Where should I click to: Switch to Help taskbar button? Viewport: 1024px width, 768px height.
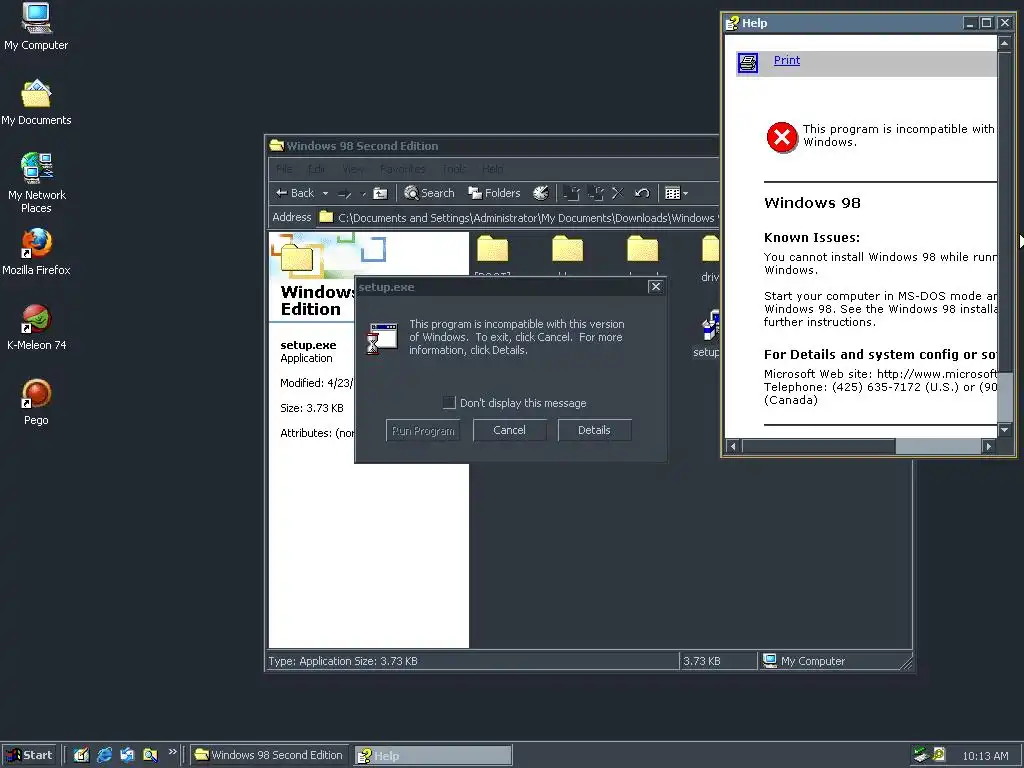click(x=433, y=756)
